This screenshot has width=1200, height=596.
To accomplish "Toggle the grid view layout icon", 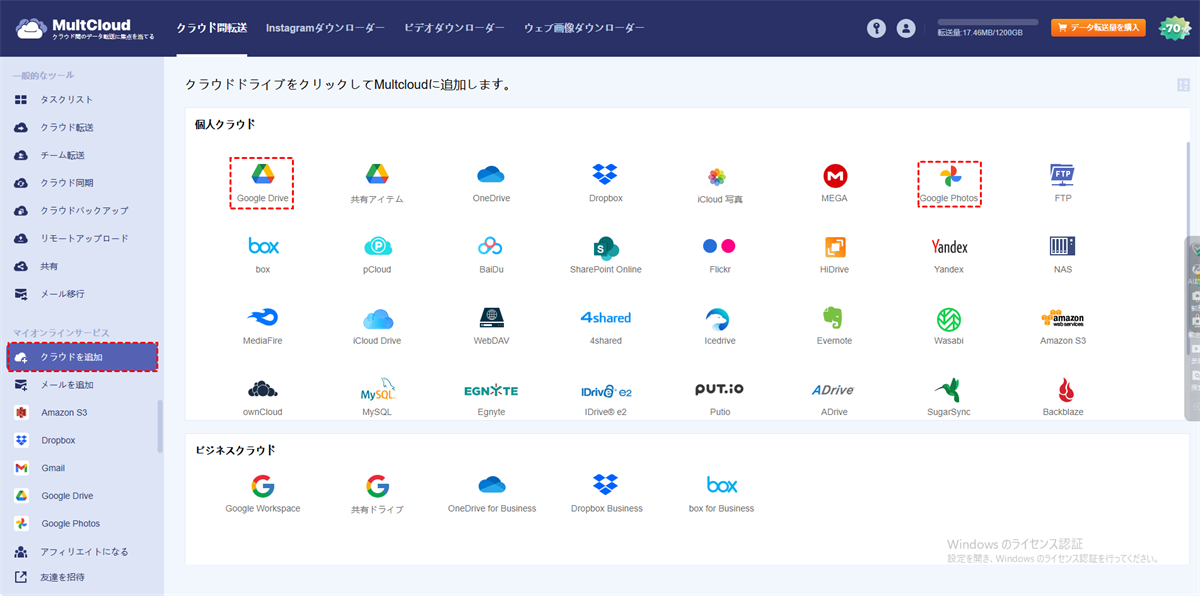I will pyautogui.click(x=1183, y=86).
